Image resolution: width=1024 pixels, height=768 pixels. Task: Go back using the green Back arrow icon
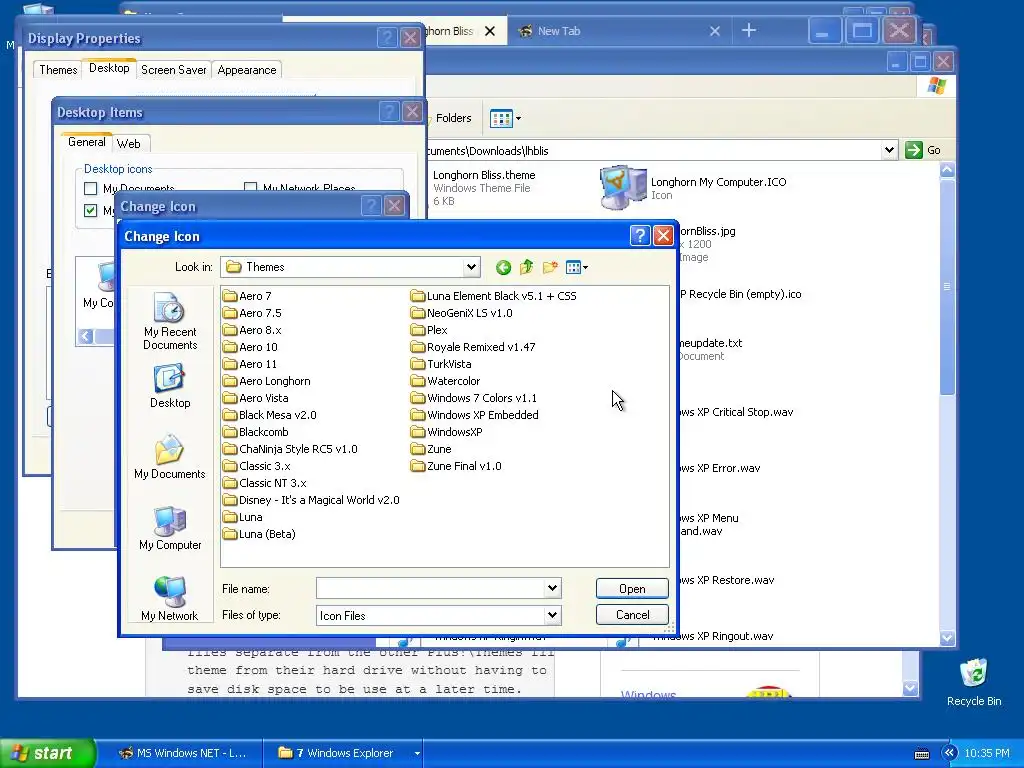[x=503, y=267]
